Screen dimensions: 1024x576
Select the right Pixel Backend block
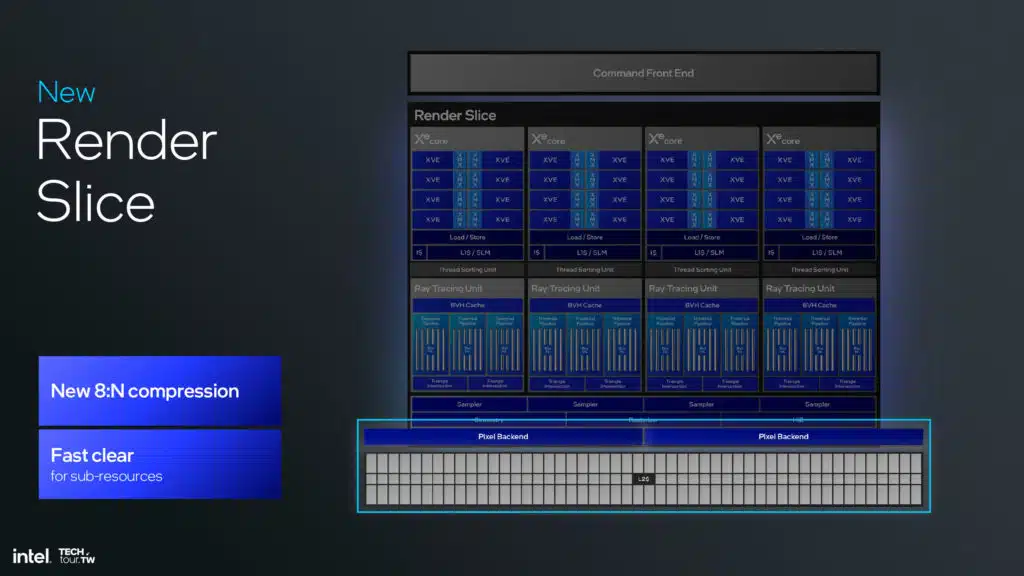click(784, 436)
